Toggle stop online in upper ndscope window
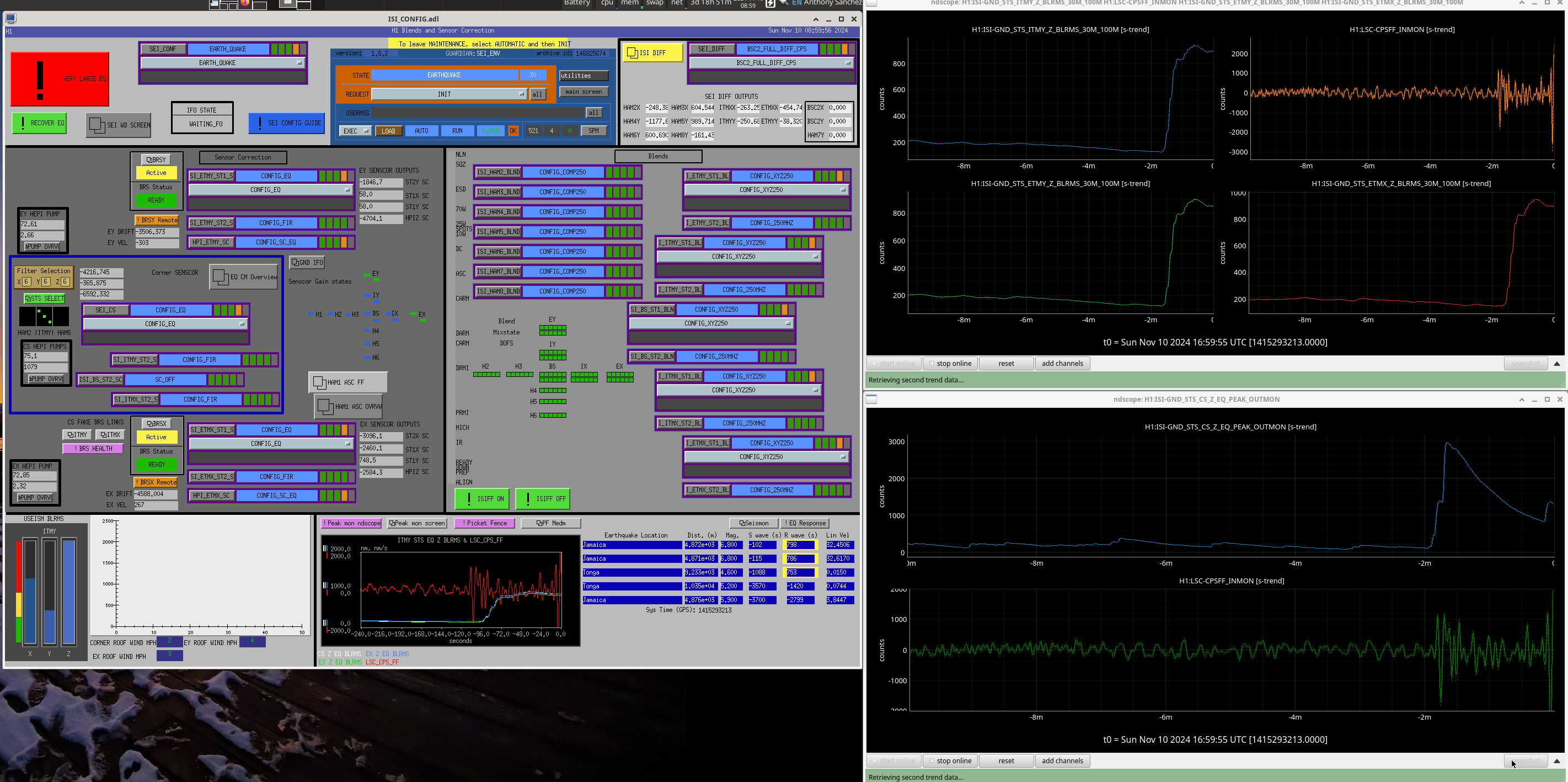This screenshot has height=782, width=1568. [950, 364]
